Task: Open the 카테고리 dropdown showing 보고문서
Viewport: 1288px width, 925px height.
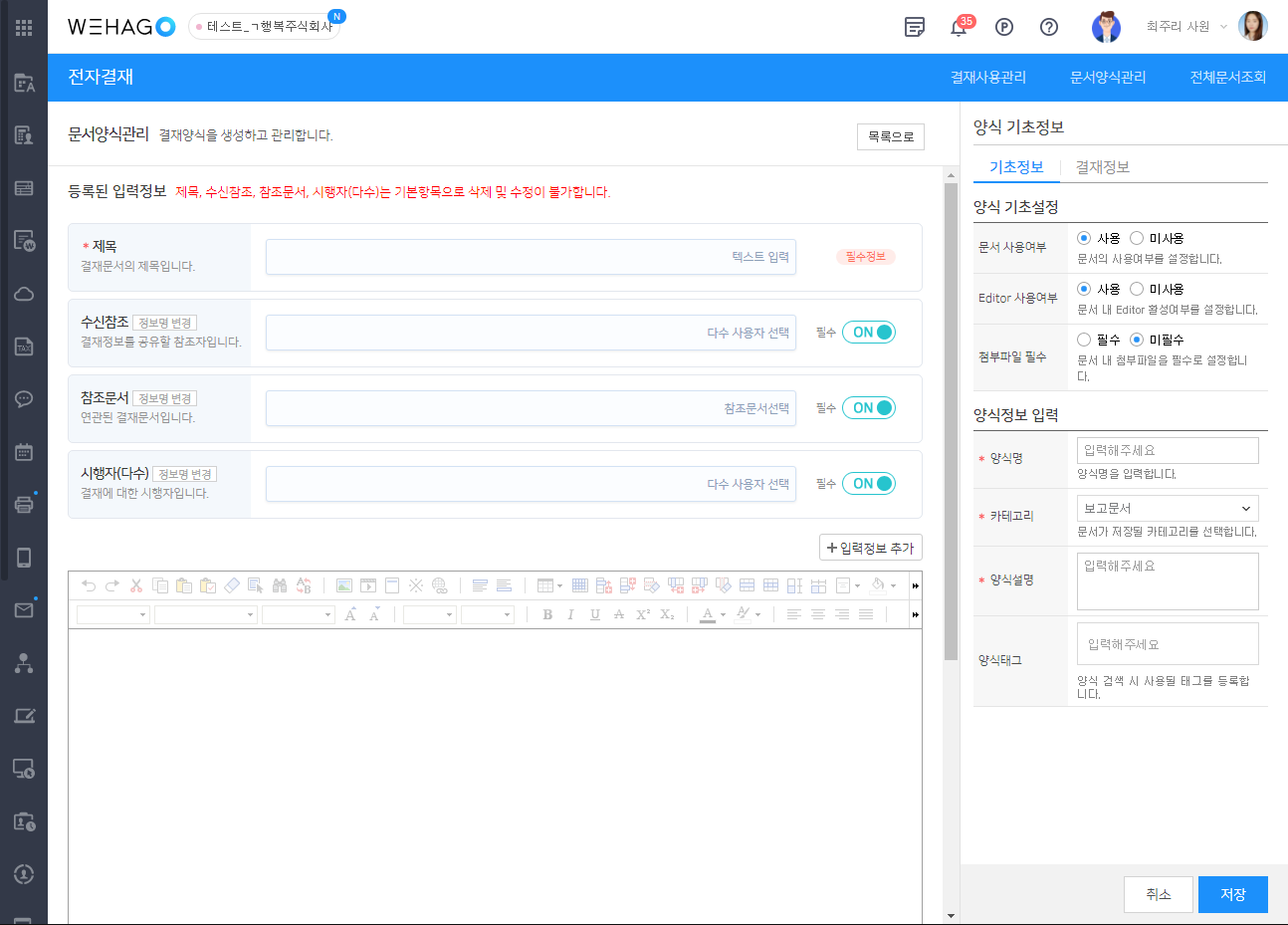Action: (1168, 508)
